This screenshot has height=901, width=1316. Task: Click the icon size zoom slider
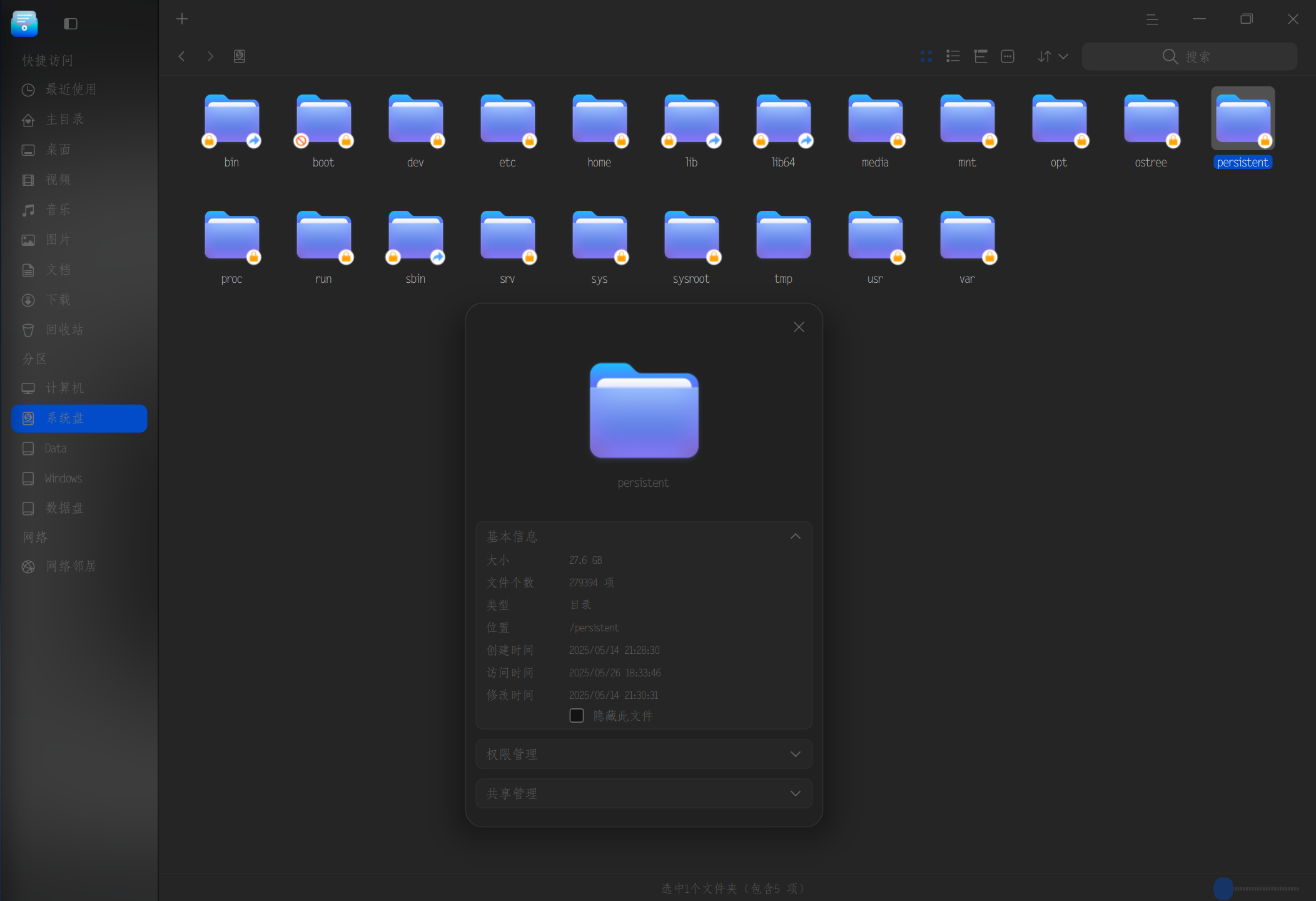pos(1257,888)
